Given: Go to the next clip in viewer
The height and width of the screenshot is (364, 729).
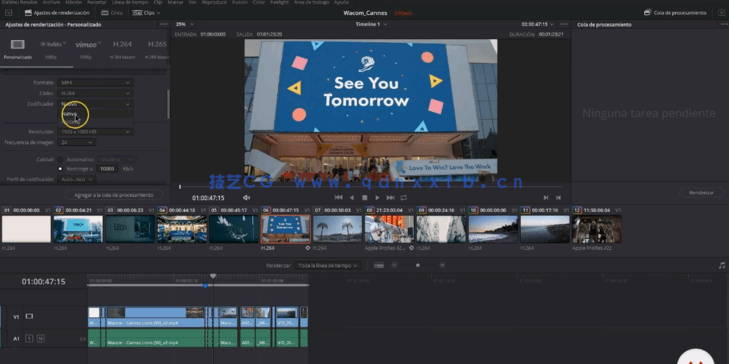Looking at the screenshot, I should [x=546, y=198].
